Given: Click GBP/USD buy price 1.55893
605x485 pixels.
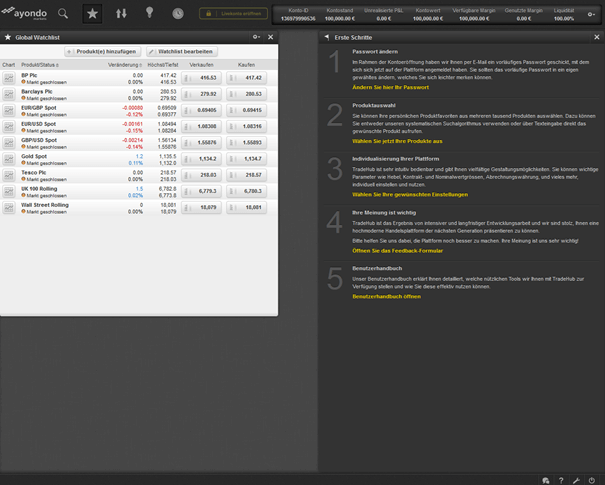Looking at the screenshot, I should [x=247, y=143].
